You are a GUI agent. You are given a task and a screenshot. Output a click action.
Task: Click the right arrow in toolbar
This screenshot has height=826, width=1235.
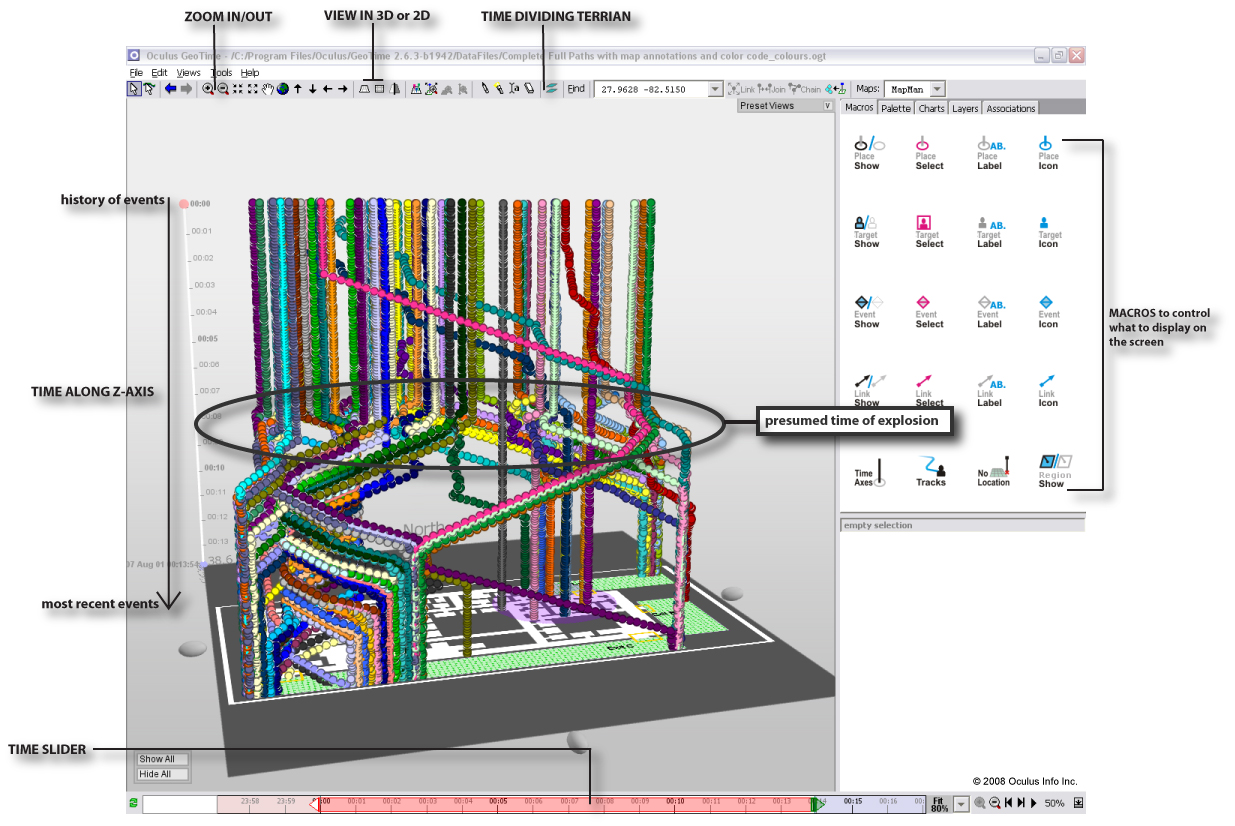point(343,88)
